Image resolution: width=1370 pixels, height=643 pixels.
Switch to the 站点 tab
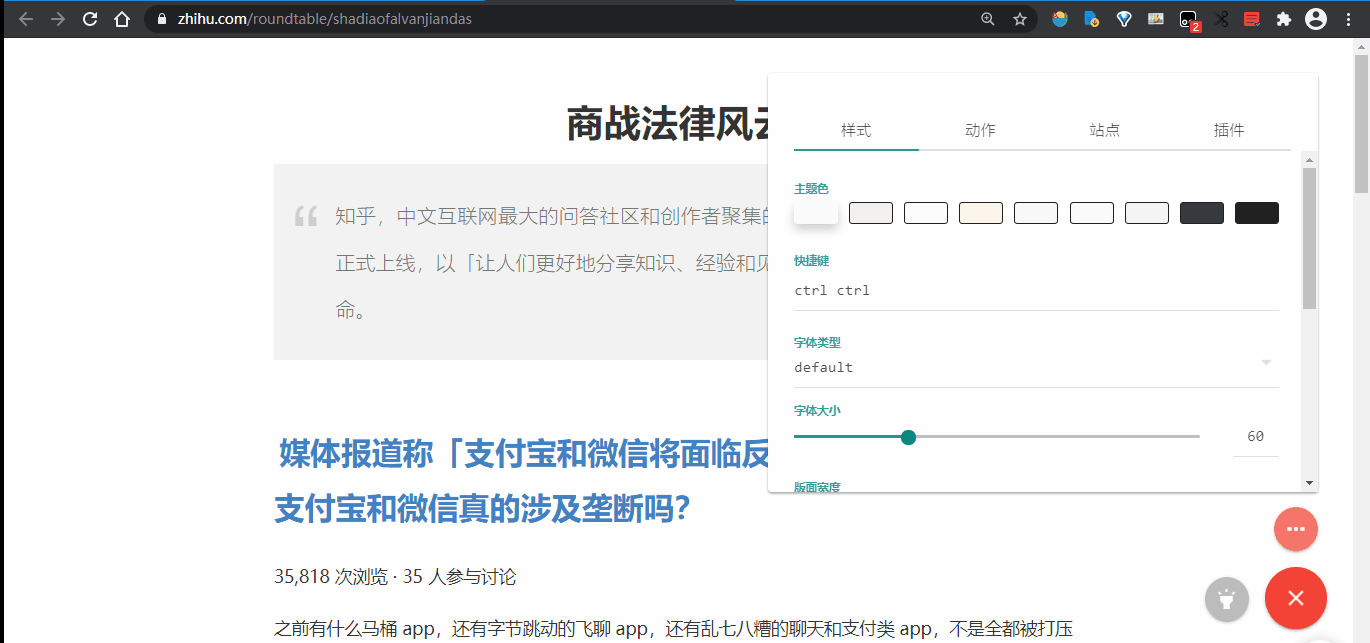1105,130
